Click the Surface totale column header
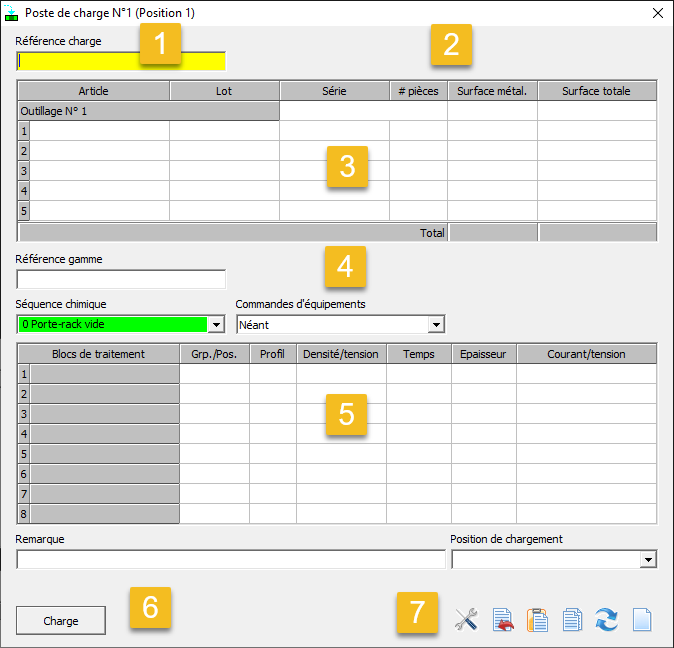The width and height of the screenshot is (674, 648). click(x=596, y=91)
